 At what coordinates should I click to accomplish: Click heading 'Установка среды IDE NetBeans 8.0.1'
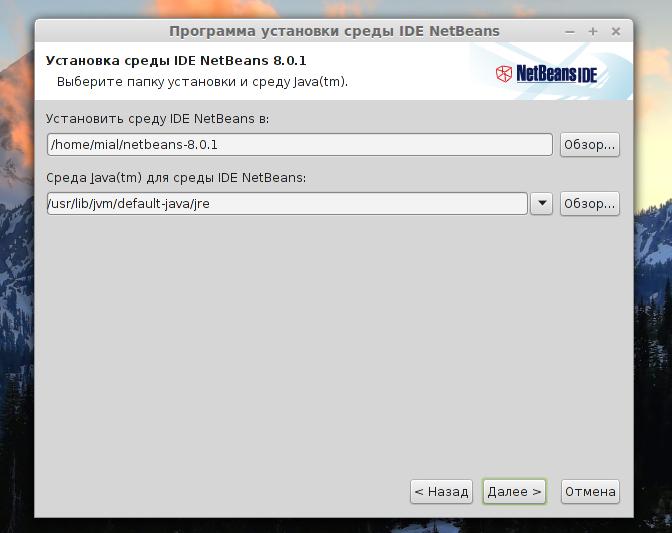pos(176,60)
